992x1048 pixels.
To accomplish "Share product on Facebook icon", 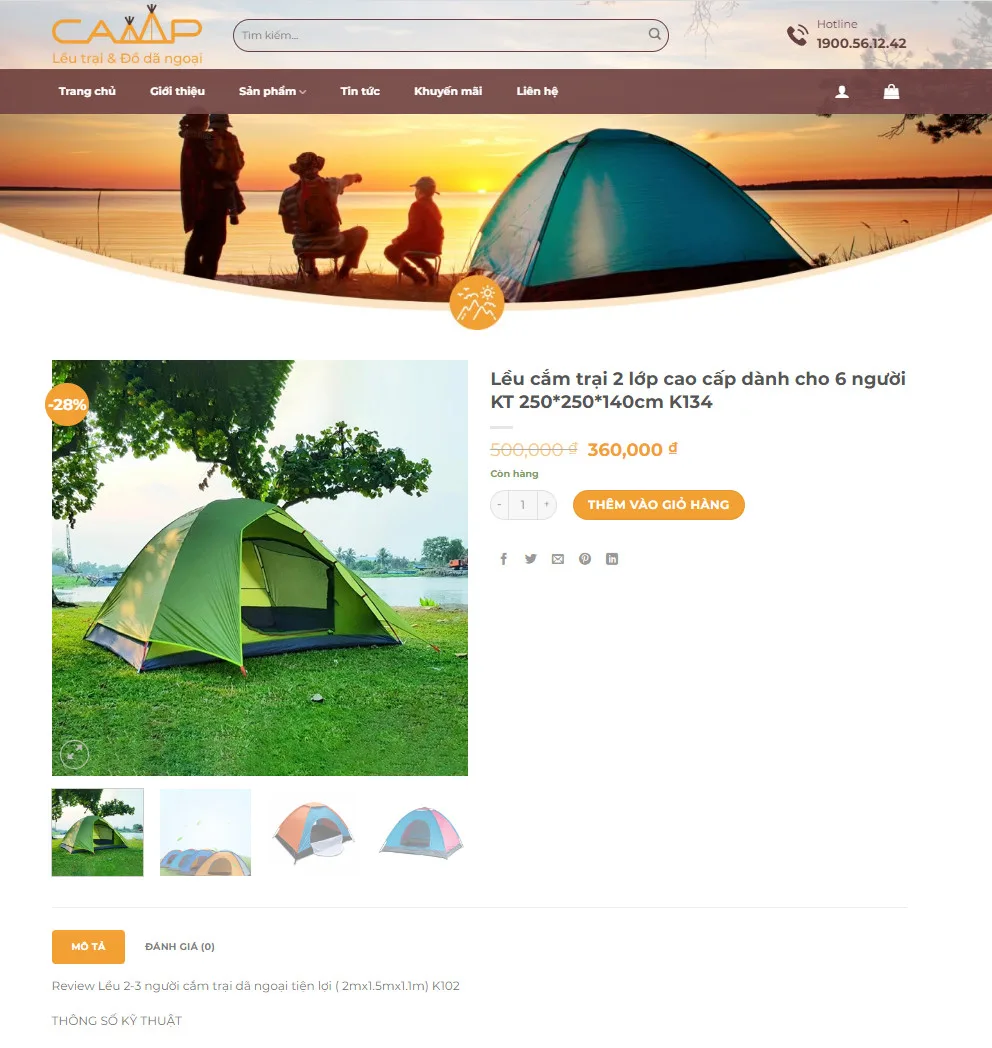I will click(x=503, y=559).
